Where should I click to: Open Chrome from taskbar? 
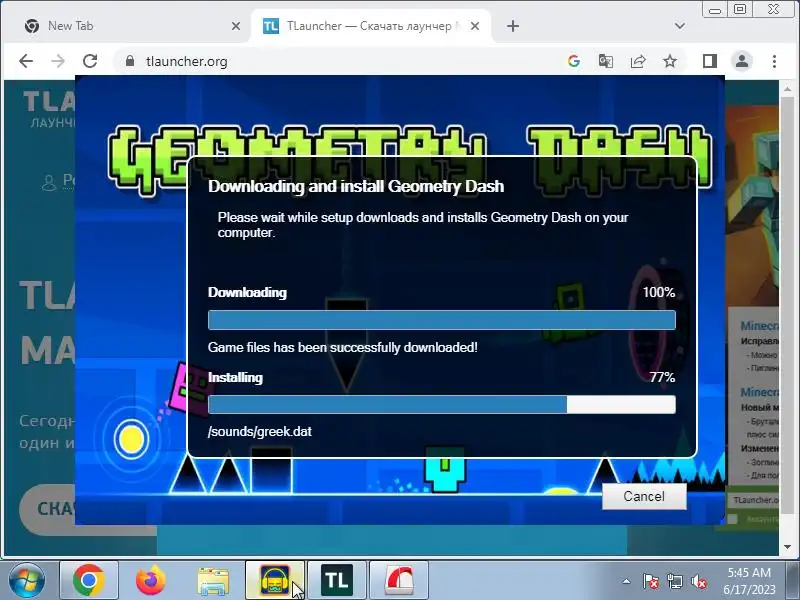click(x=89, y=580)
